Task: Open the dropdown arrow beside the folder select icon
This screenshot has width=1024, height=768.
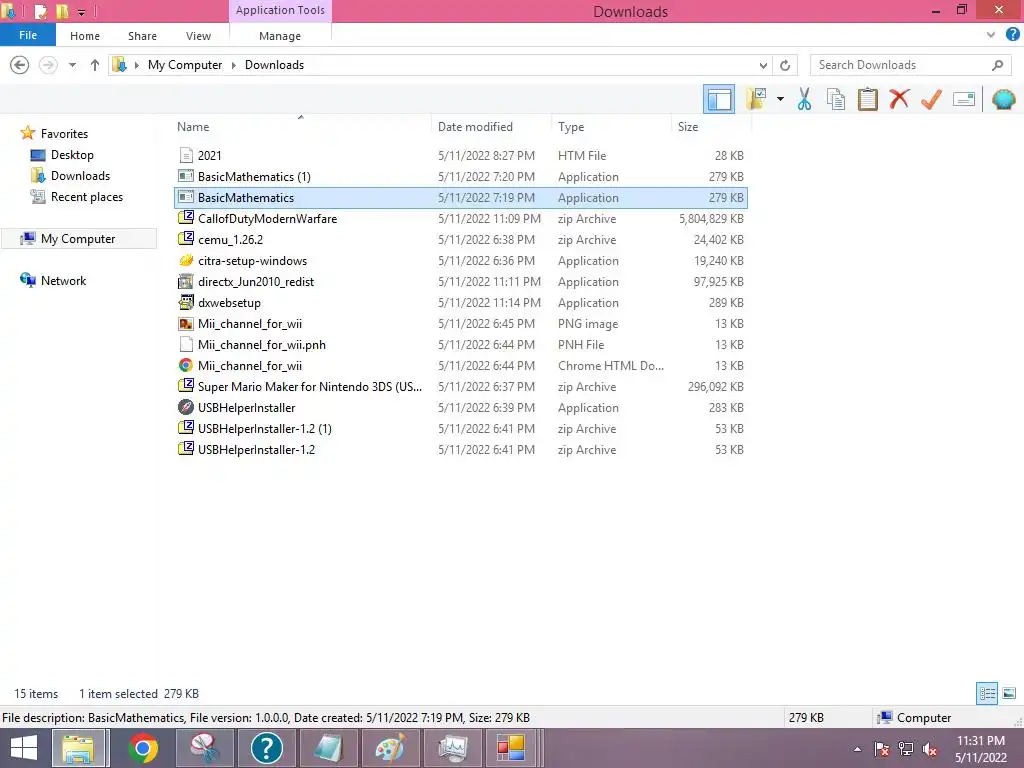Action: click(780, 99)
